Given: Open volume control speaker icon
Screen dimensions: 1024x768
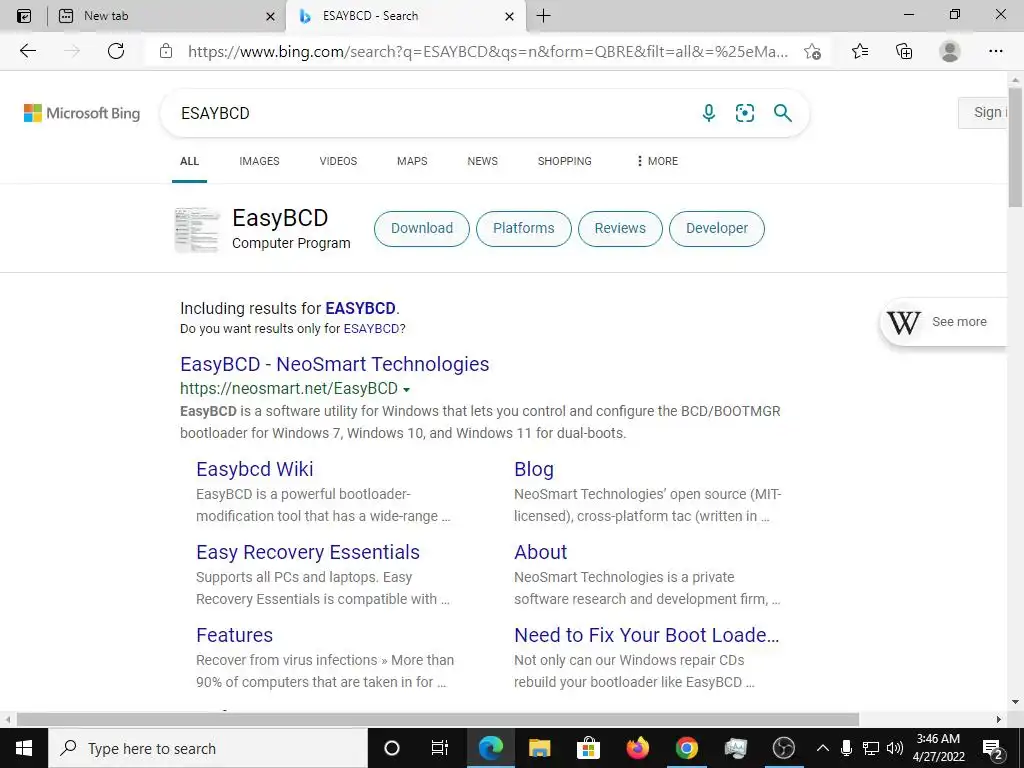Looking at the screenshot, I should click(x=895, y=748).
